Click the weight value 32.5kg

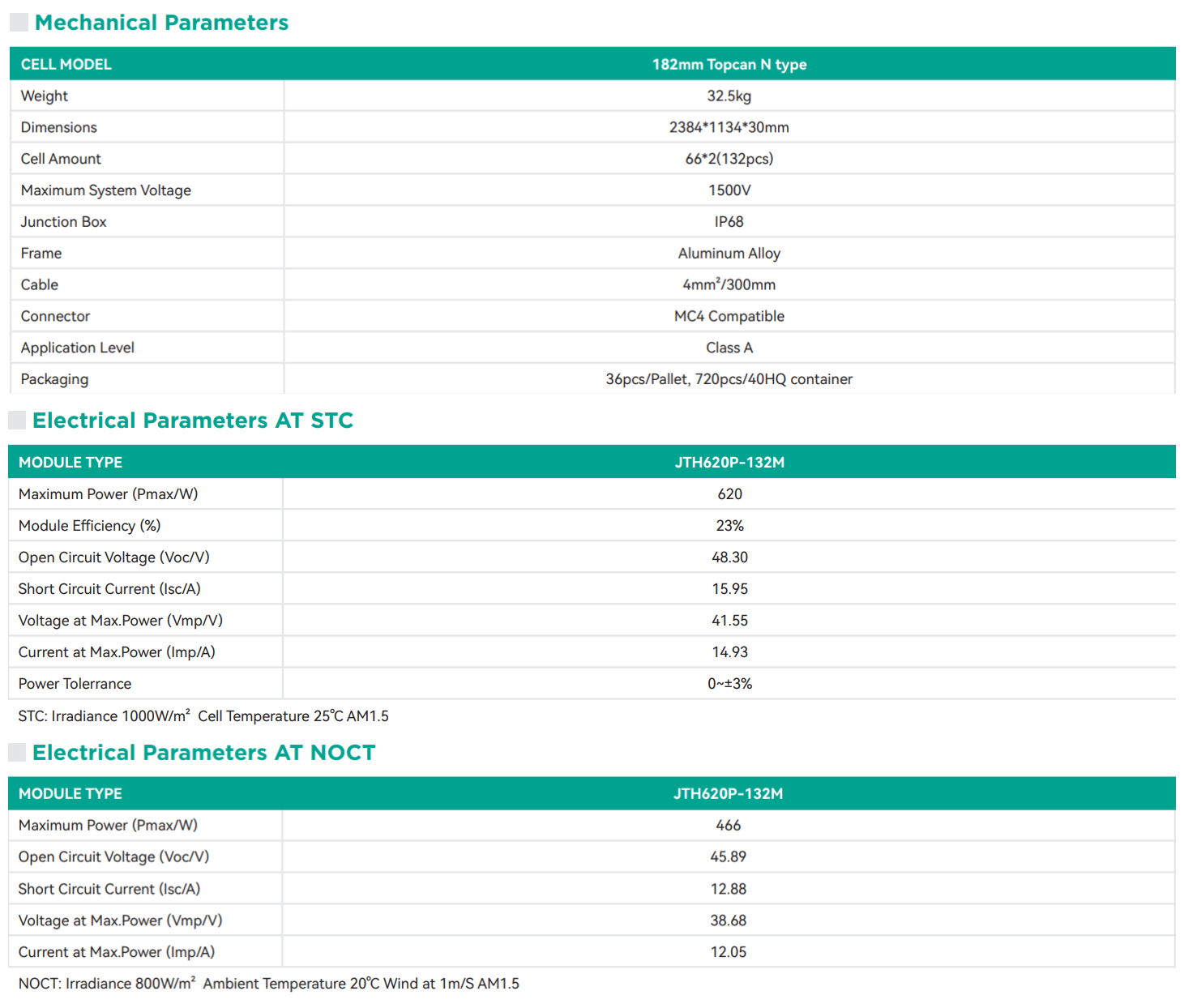(729, 96)
